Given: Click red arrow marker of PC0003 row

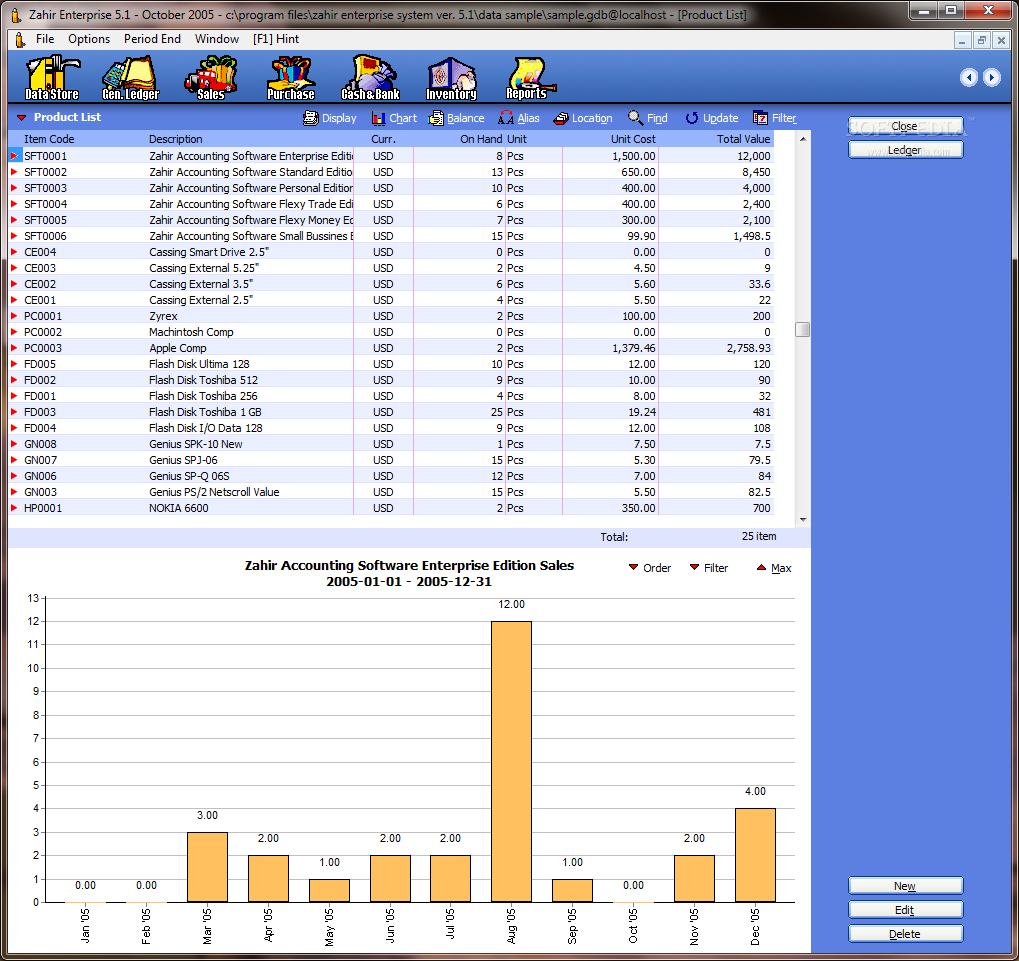Looking at the screenshot, I should pos(14,348).
